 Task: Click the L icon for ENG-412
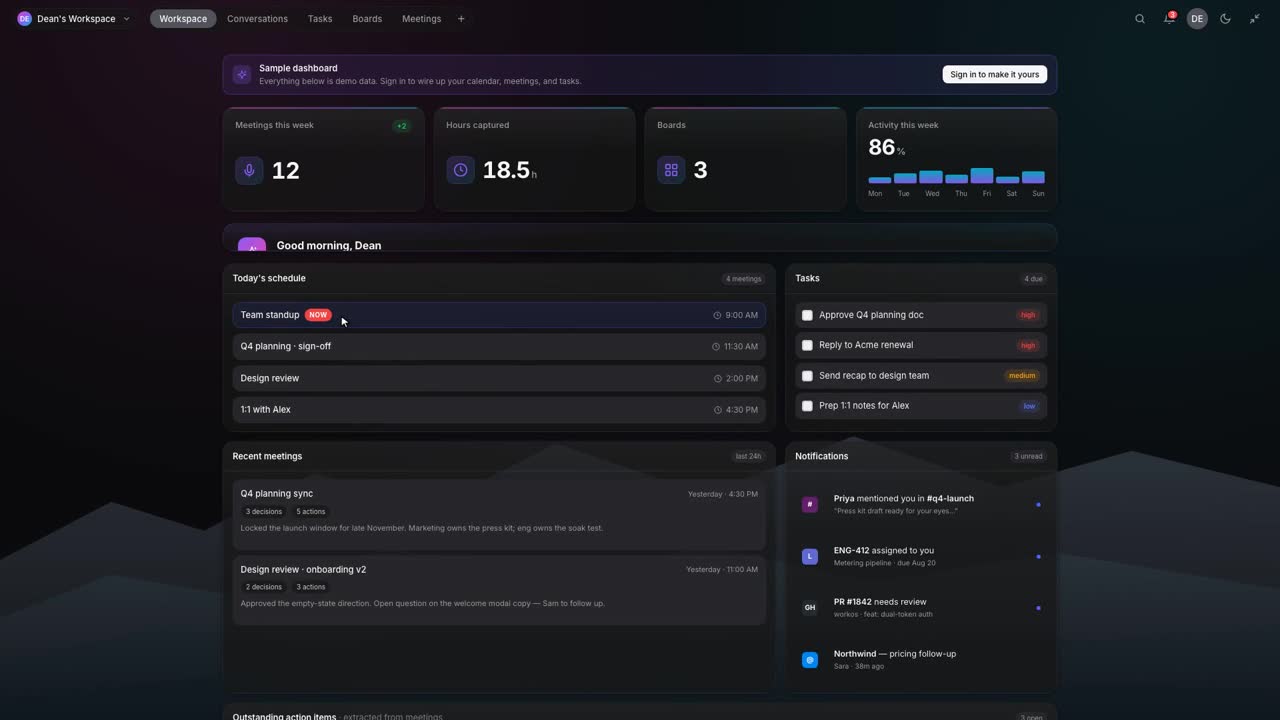[810, 556]
